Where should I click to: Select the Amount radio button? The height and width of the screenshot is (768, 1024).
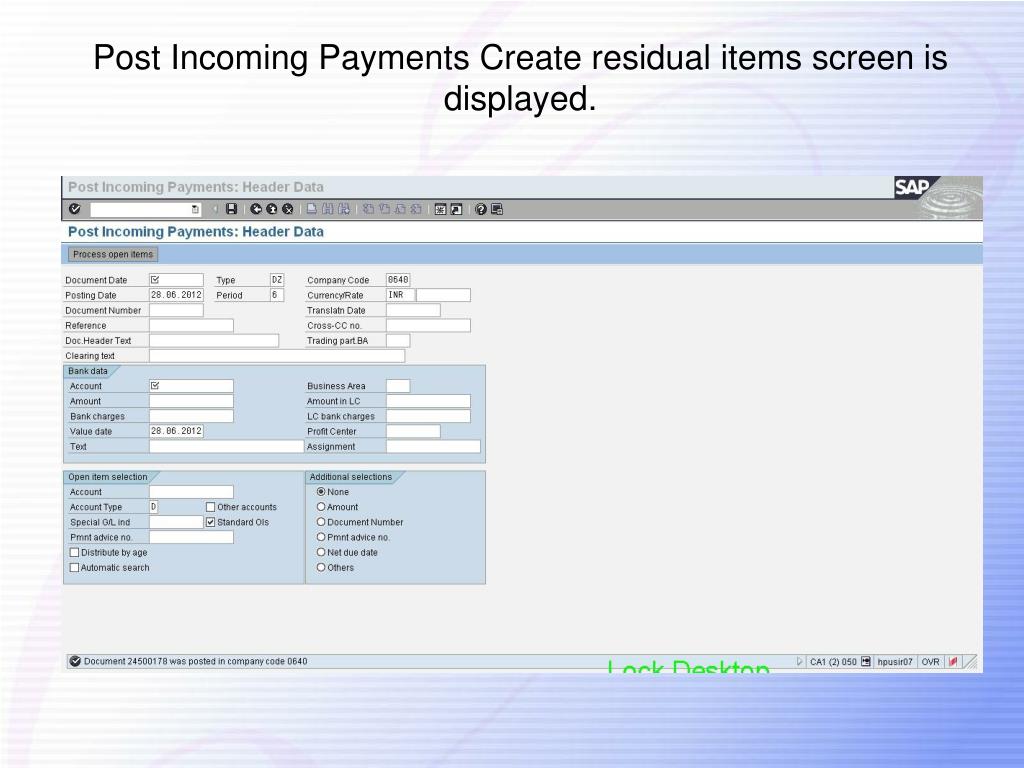[x=321, y=507]
